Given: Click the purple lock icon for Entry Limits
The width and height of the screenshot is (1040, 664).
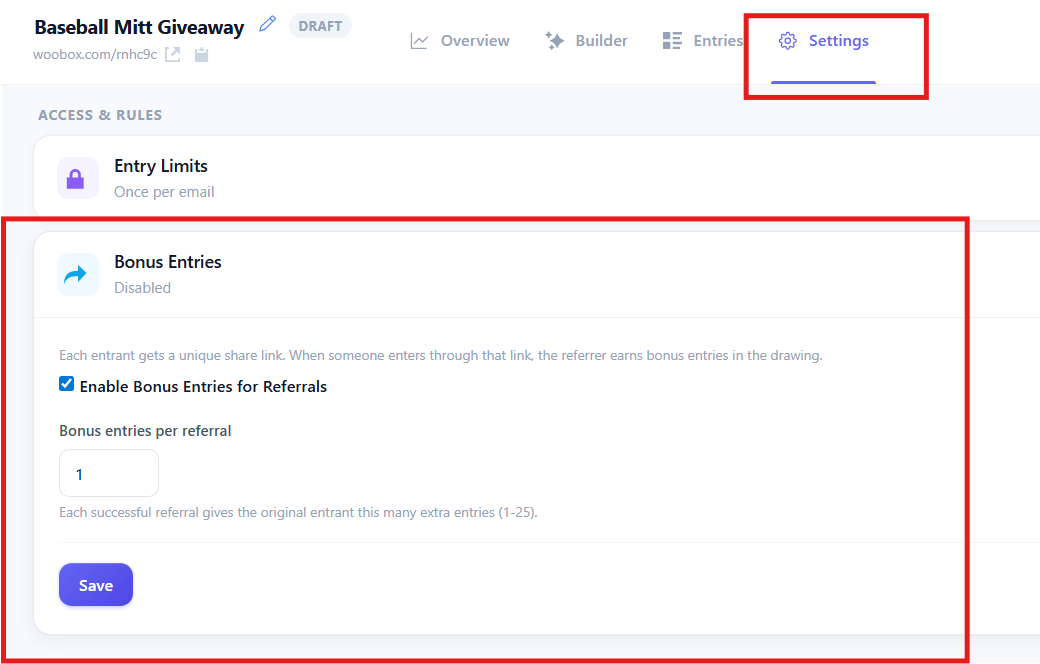Looking at the screenshot, I should click(x=77, y=178).
